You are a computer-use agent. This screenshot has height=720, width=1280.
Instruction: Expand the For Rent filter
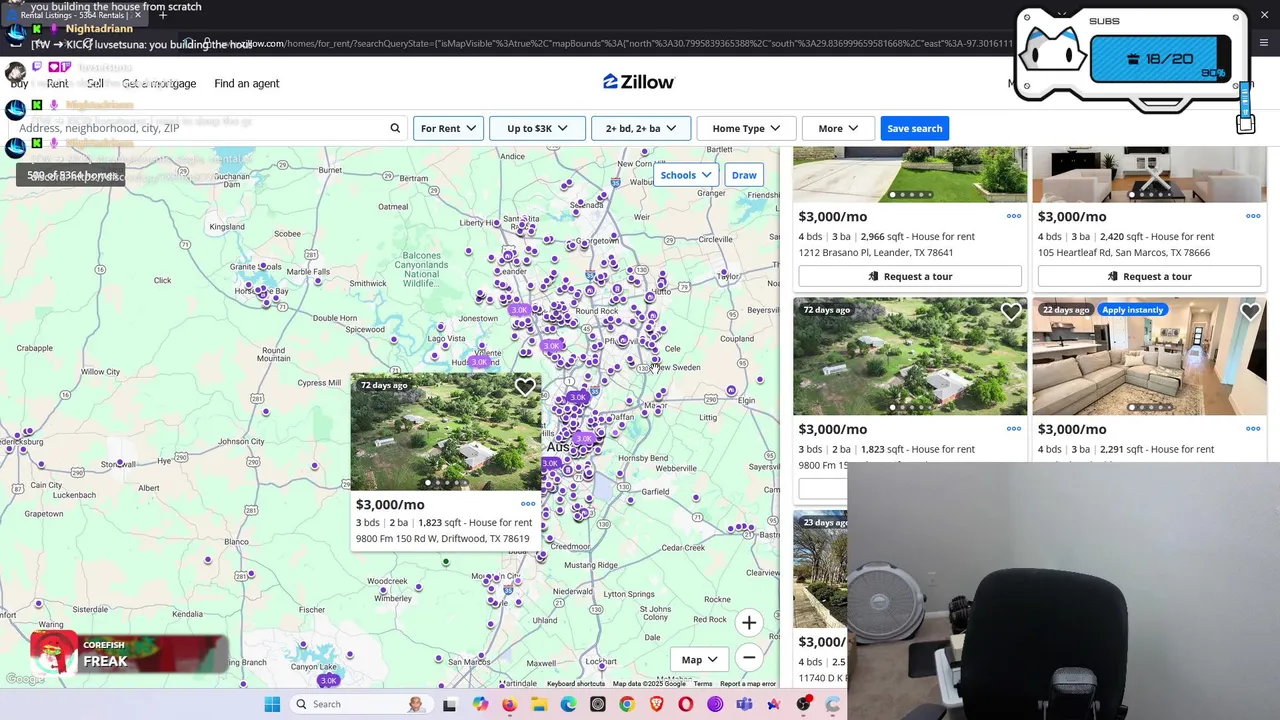pyautogui.click(x=448, y=128)
